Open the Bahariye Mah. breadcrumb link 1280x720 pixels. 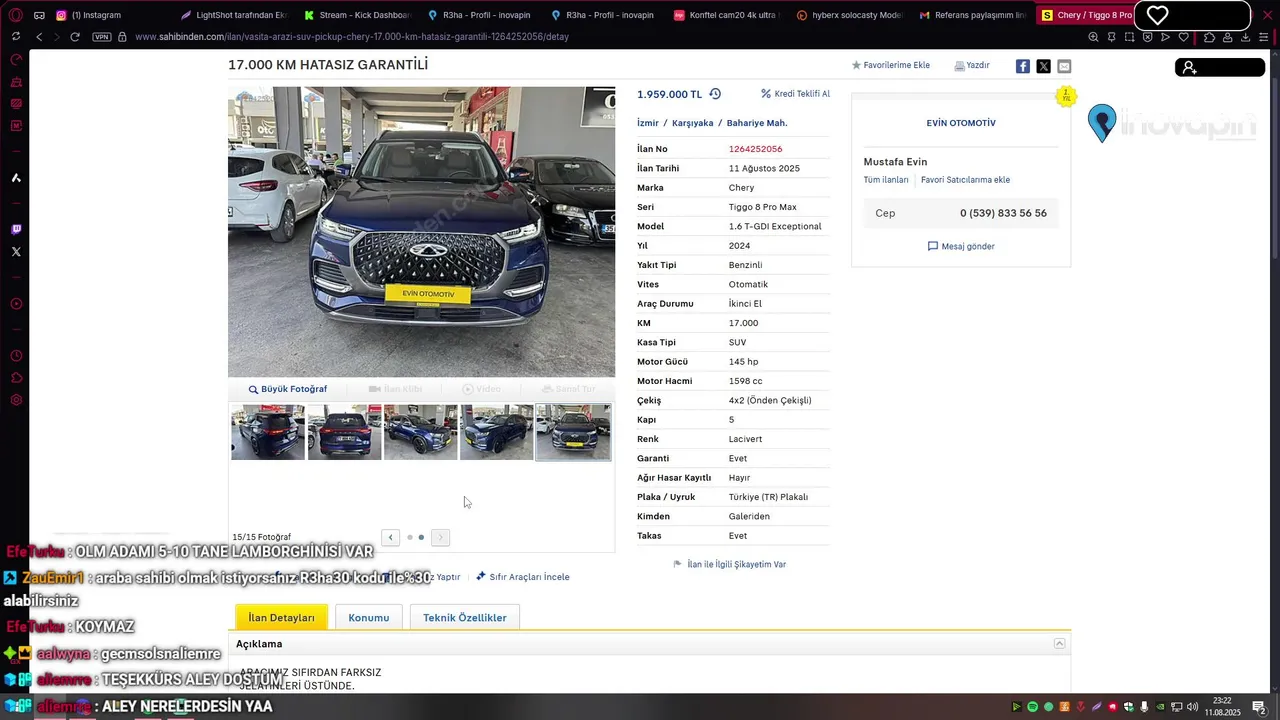tap(757, 123)
